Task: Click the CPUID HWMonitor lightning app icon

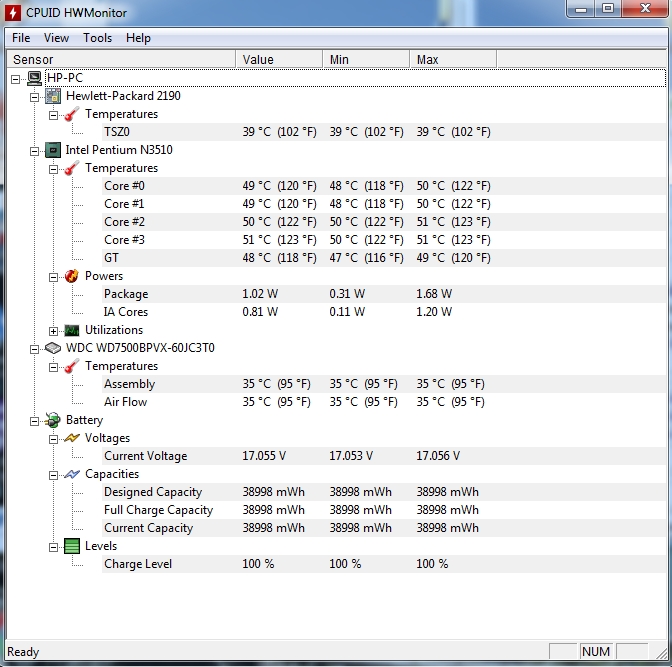Action: pos(12,12)
